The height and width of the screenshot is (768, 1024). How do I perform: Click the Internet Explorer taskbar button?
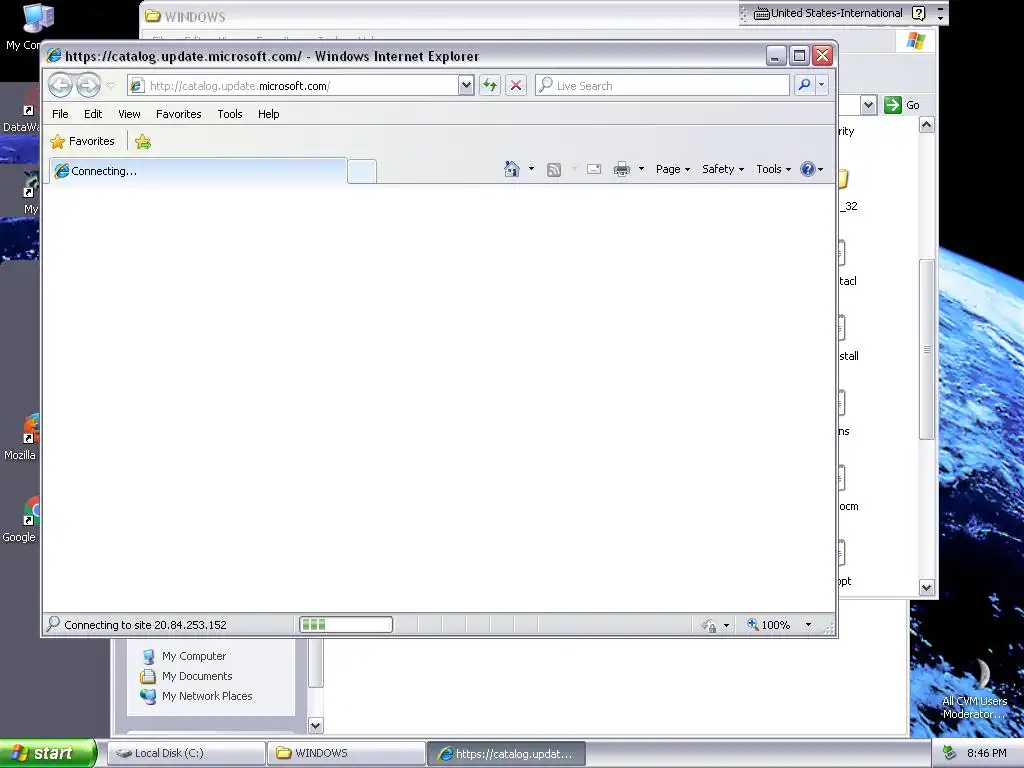[x=507, y=754]
